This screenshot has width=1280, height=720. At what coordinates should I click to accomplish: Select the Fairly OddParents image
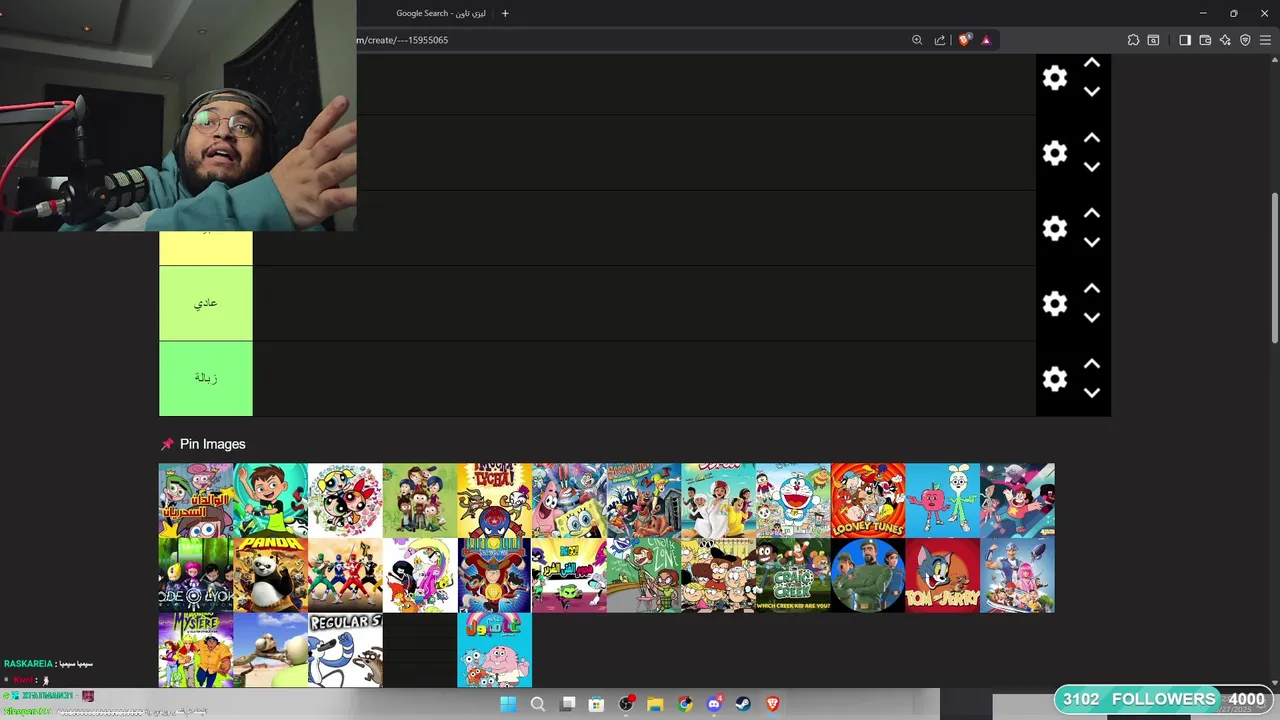(x=196, y=500)
